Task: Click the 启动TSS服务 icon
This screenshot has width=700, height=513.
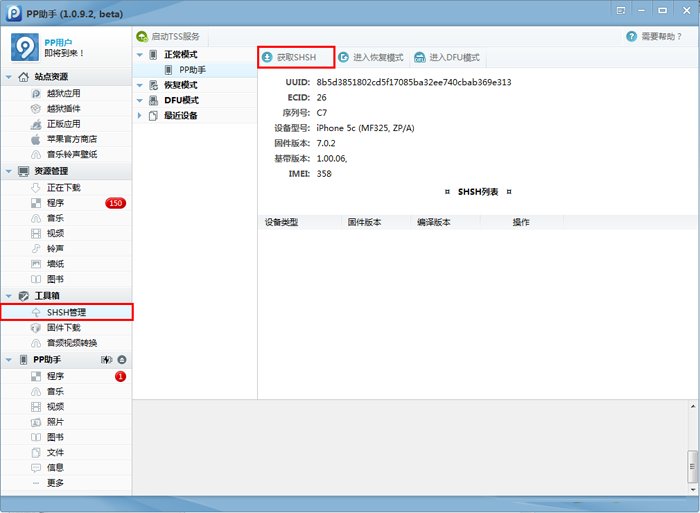Action: pyautogui.click(x=142, y=37)
